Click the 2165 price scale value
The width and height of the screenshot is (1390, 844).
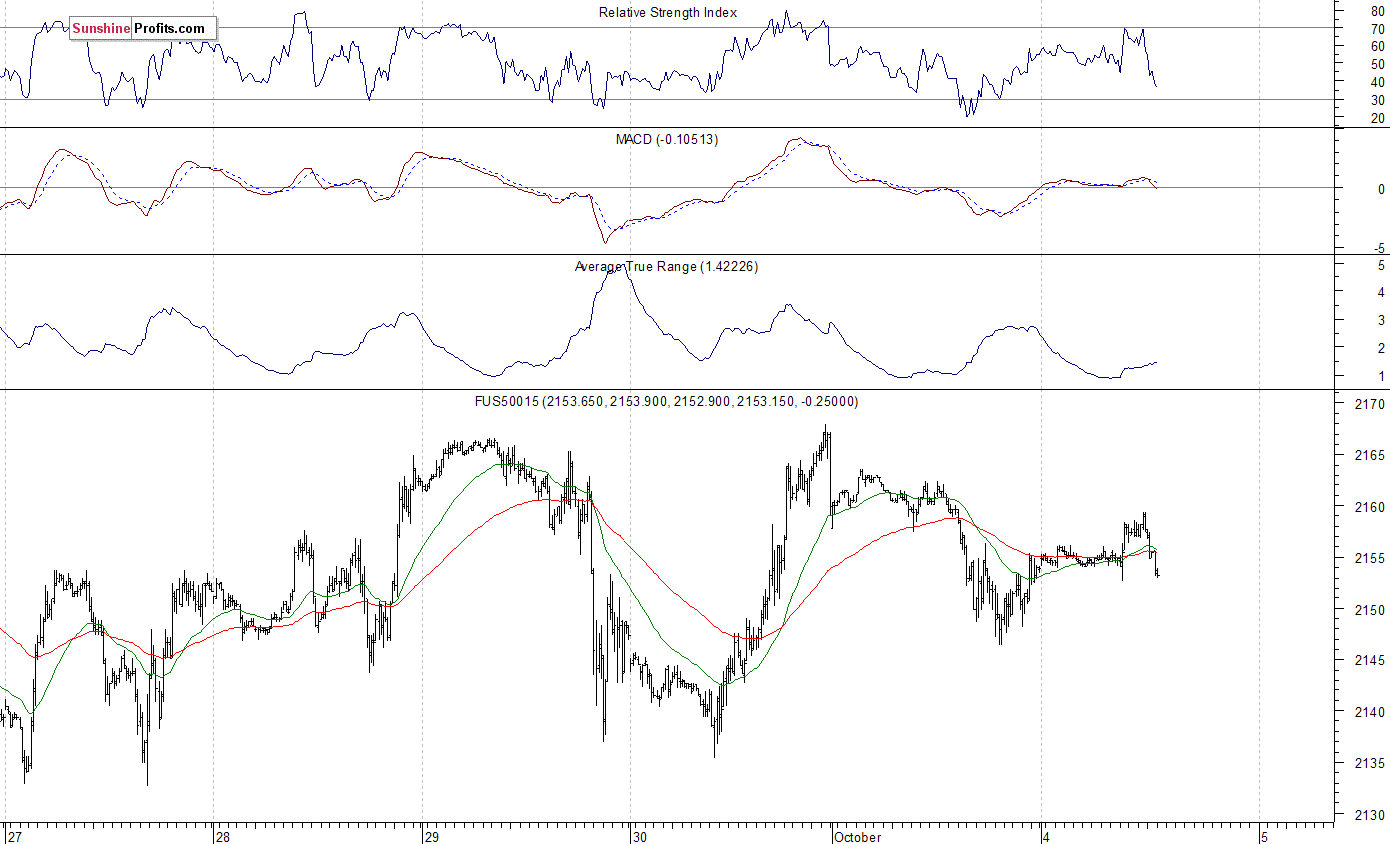coord(1370,456)
